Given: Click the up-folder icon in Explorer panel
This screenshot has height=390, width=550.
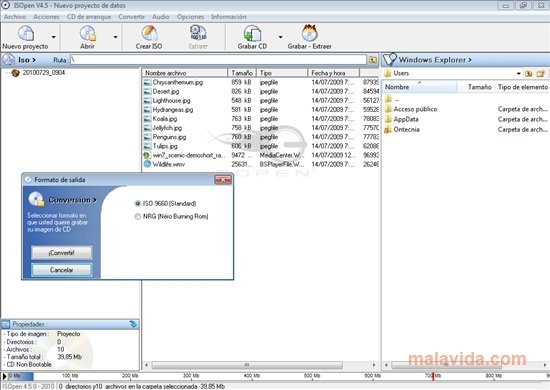Looking at the screenshot, I should pyautogui.click(x=528, y=73).
